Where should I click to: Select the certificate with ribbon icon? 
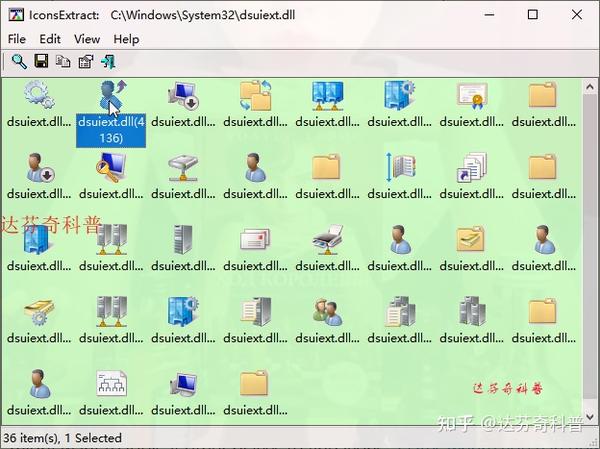coord(471,95)
